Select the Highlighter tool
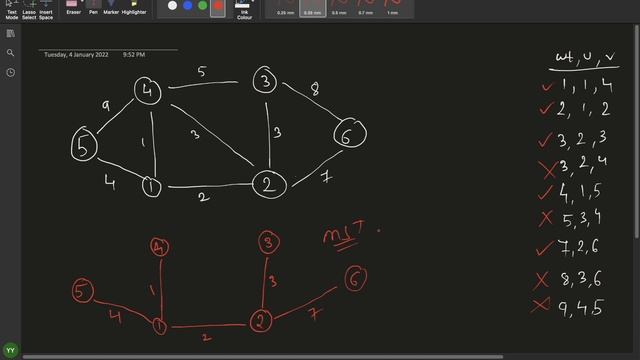The image size is (640, 360). click(134, 8)
